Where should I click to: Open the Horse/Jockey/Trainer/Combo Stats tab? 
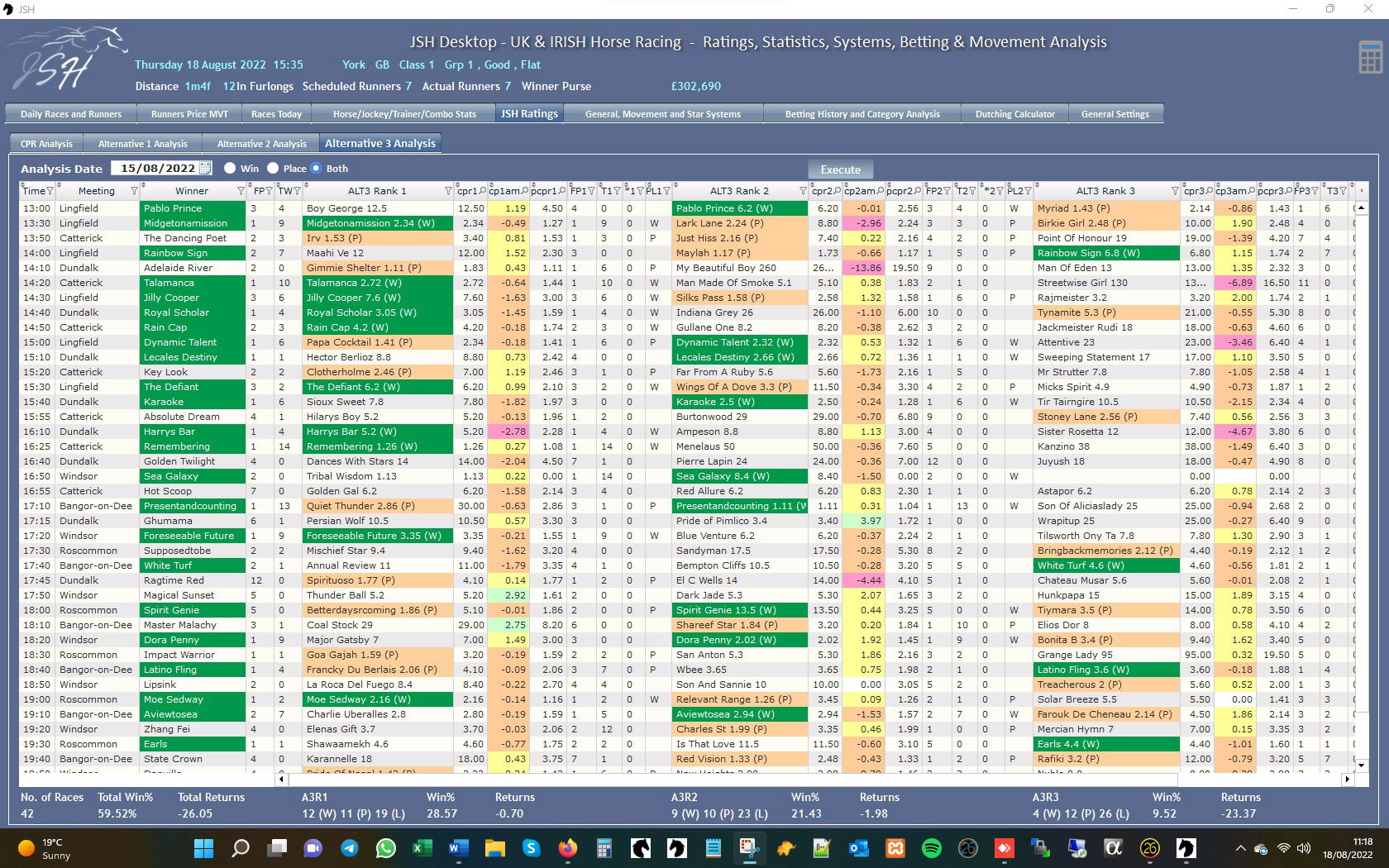point(404,114)
